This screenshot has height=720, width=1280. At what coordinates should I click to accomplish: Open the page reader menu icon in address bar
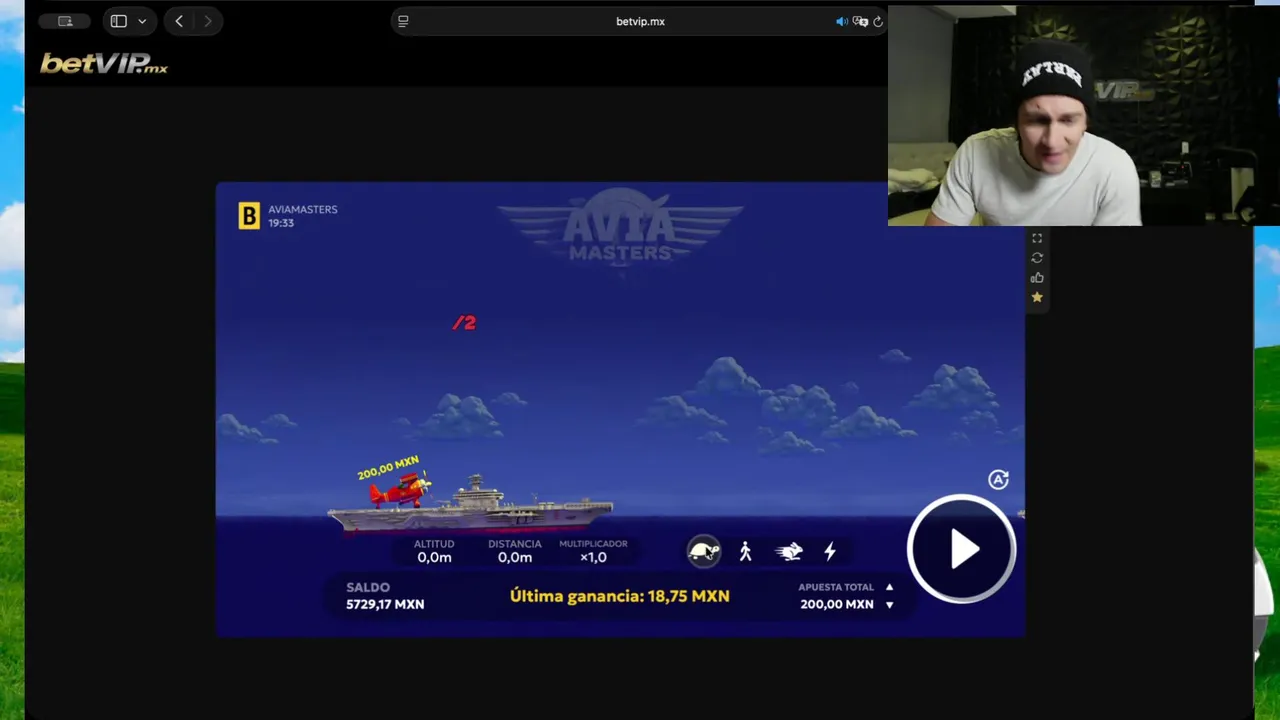coord(403,21)
